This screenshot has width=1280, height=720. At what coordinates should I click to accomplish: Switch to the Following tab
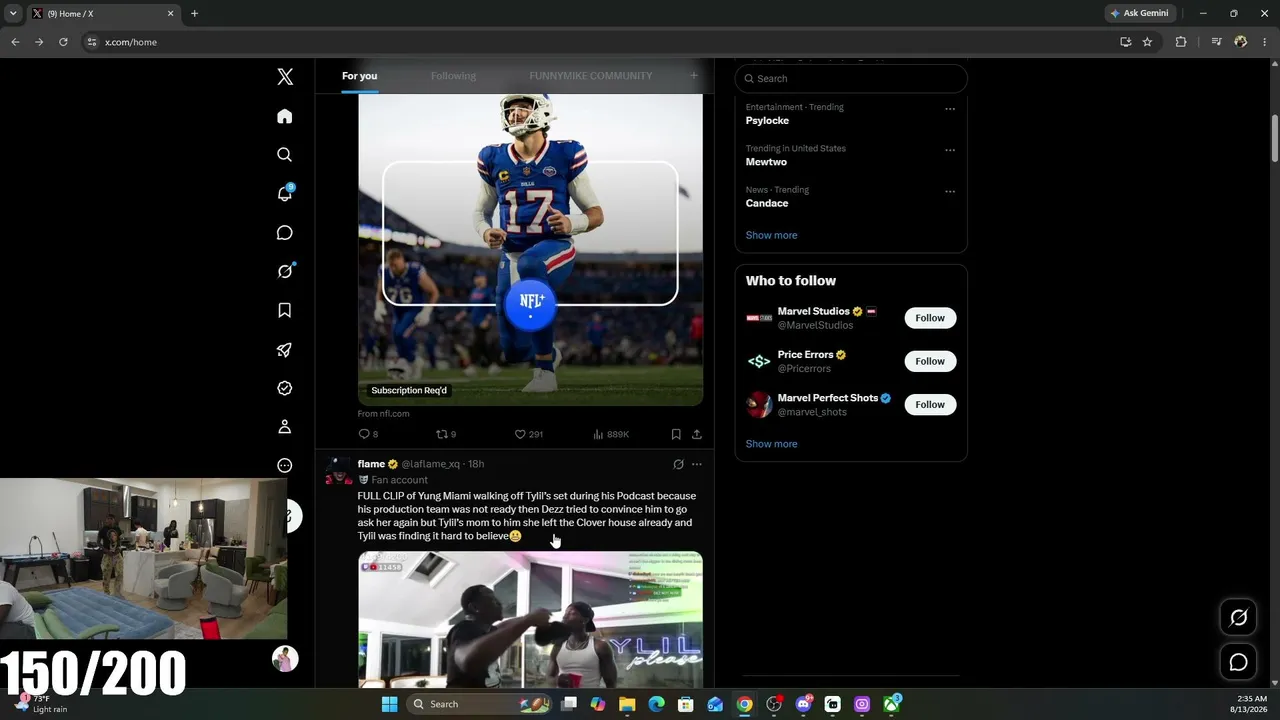tap(453, 76)
